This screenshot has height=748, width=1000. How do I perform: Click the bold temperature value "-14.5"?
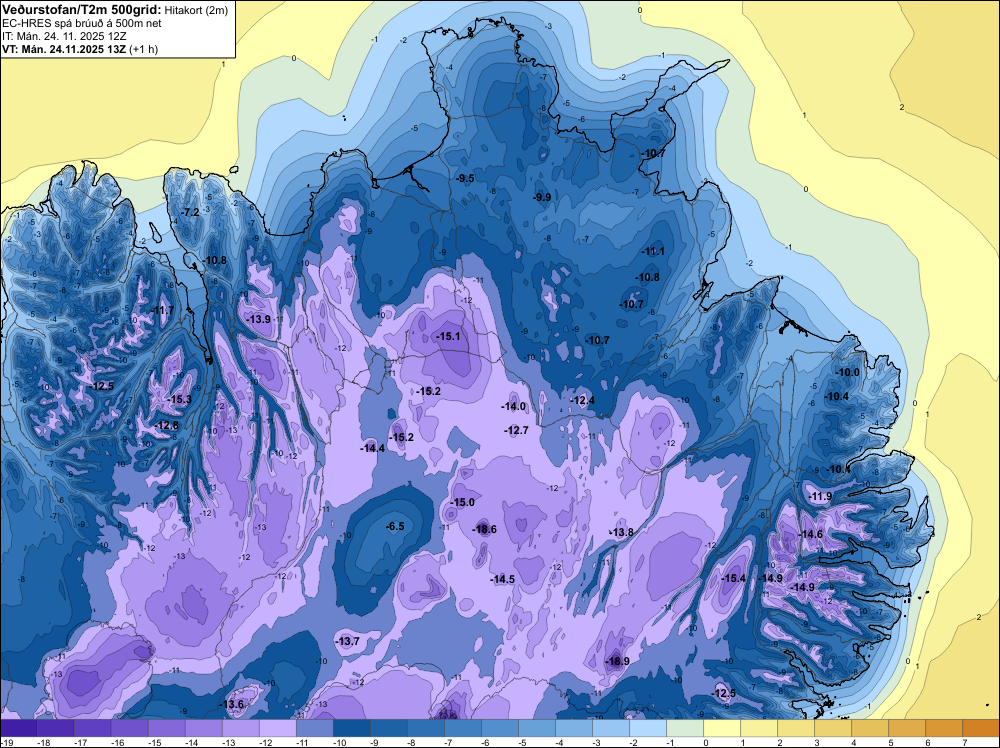(503, 579)
